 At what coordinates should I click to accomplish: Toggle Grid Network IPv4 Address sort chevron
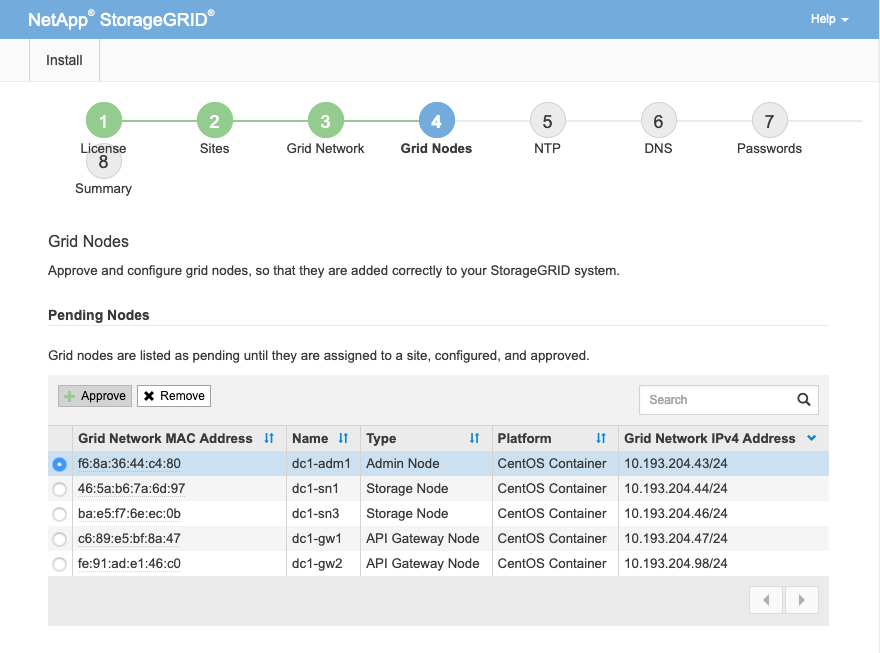pyautogui.click(x=811, y=439)
